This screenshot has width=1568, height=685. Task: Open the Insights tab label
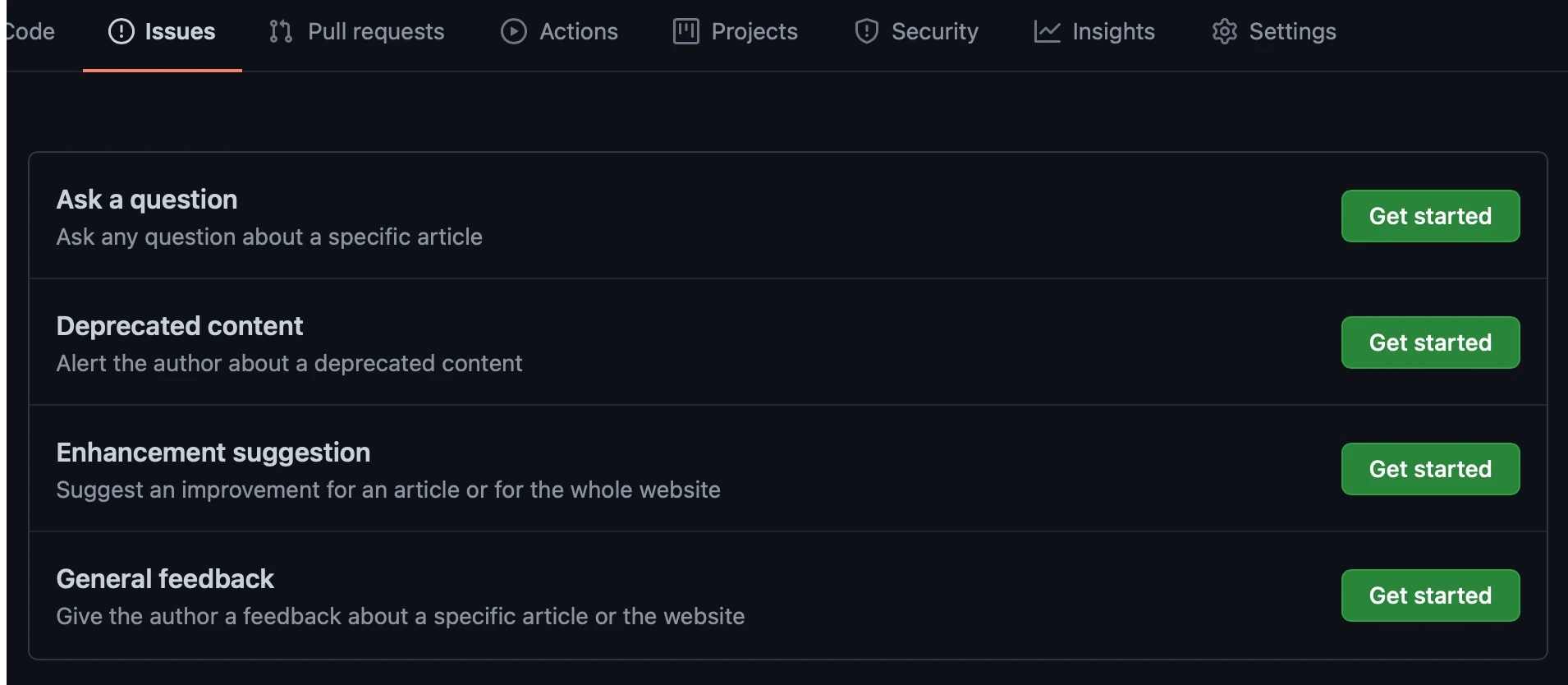coord(1113,31)
